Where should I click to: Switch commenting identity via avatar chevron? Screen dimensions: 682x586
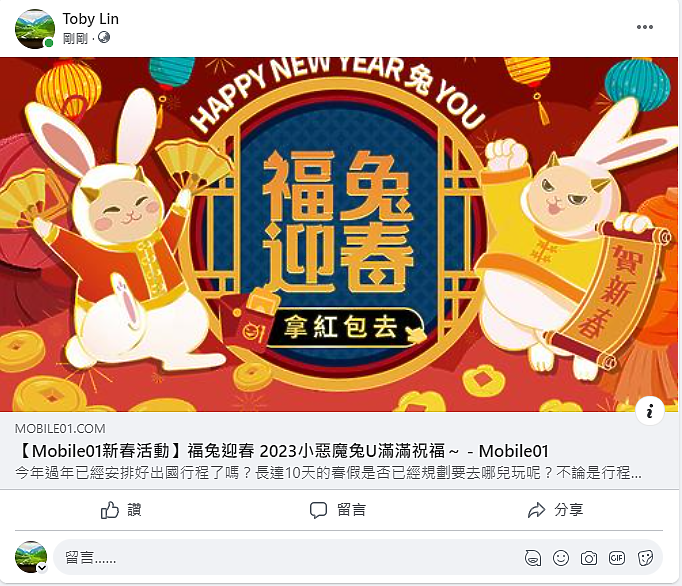tap(42, 567)
